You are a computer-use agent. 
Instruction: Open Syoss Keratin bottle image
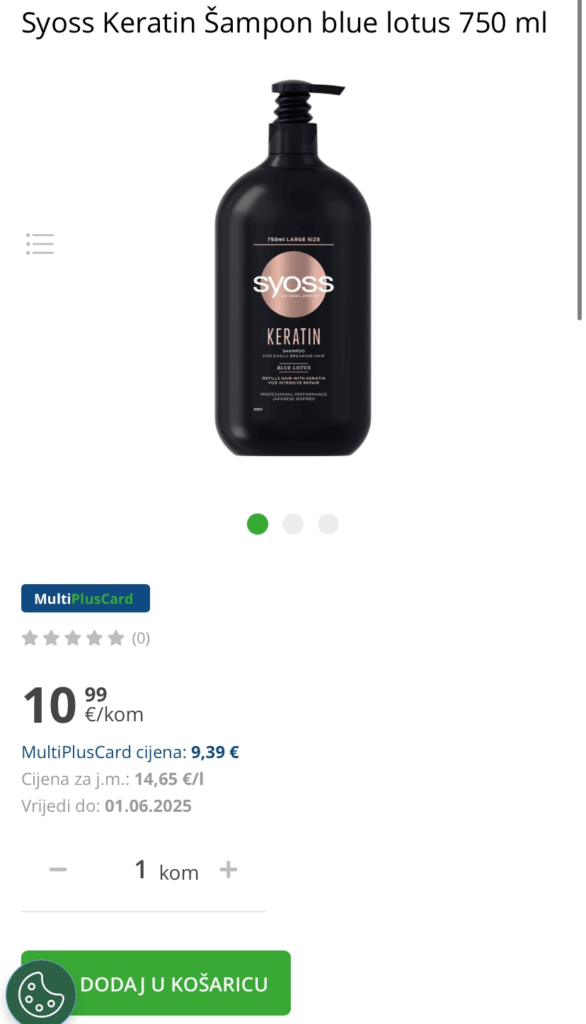tap(293, 268)
